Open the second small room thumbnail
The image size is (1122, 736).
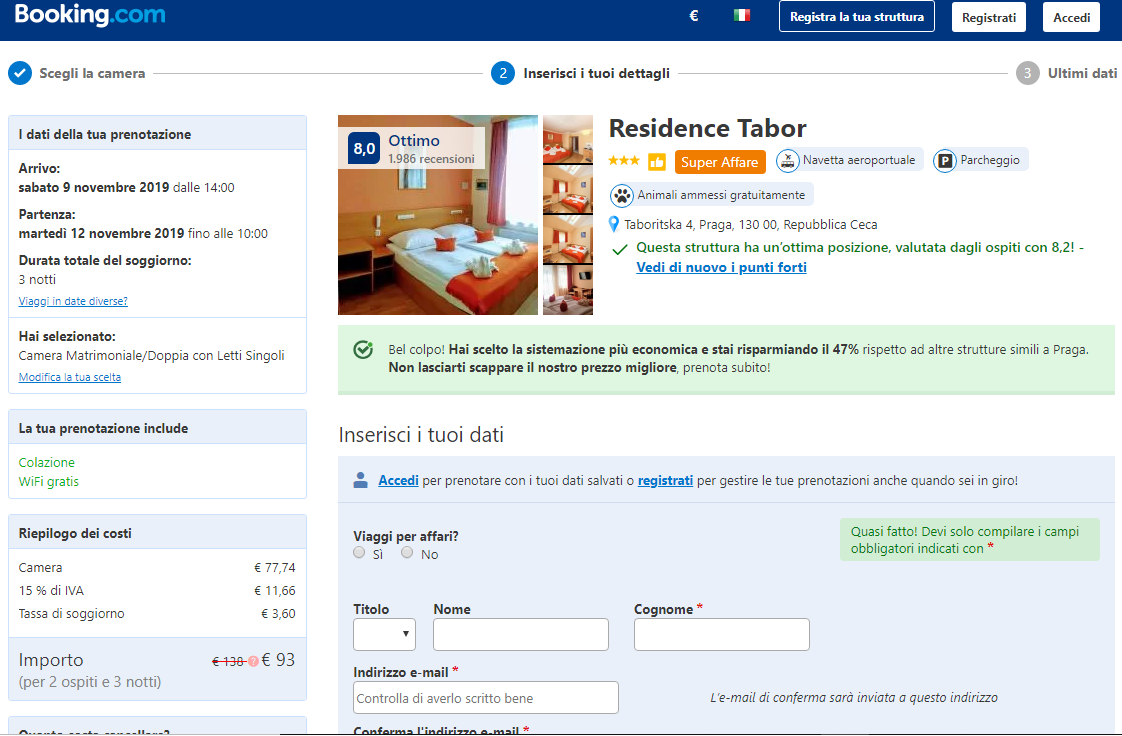point(568,190)
